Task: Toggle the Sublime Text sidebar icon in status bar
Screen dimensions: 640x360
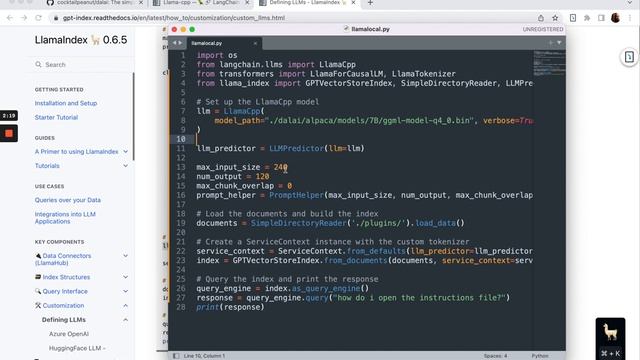Action: (x=176, y=356)
